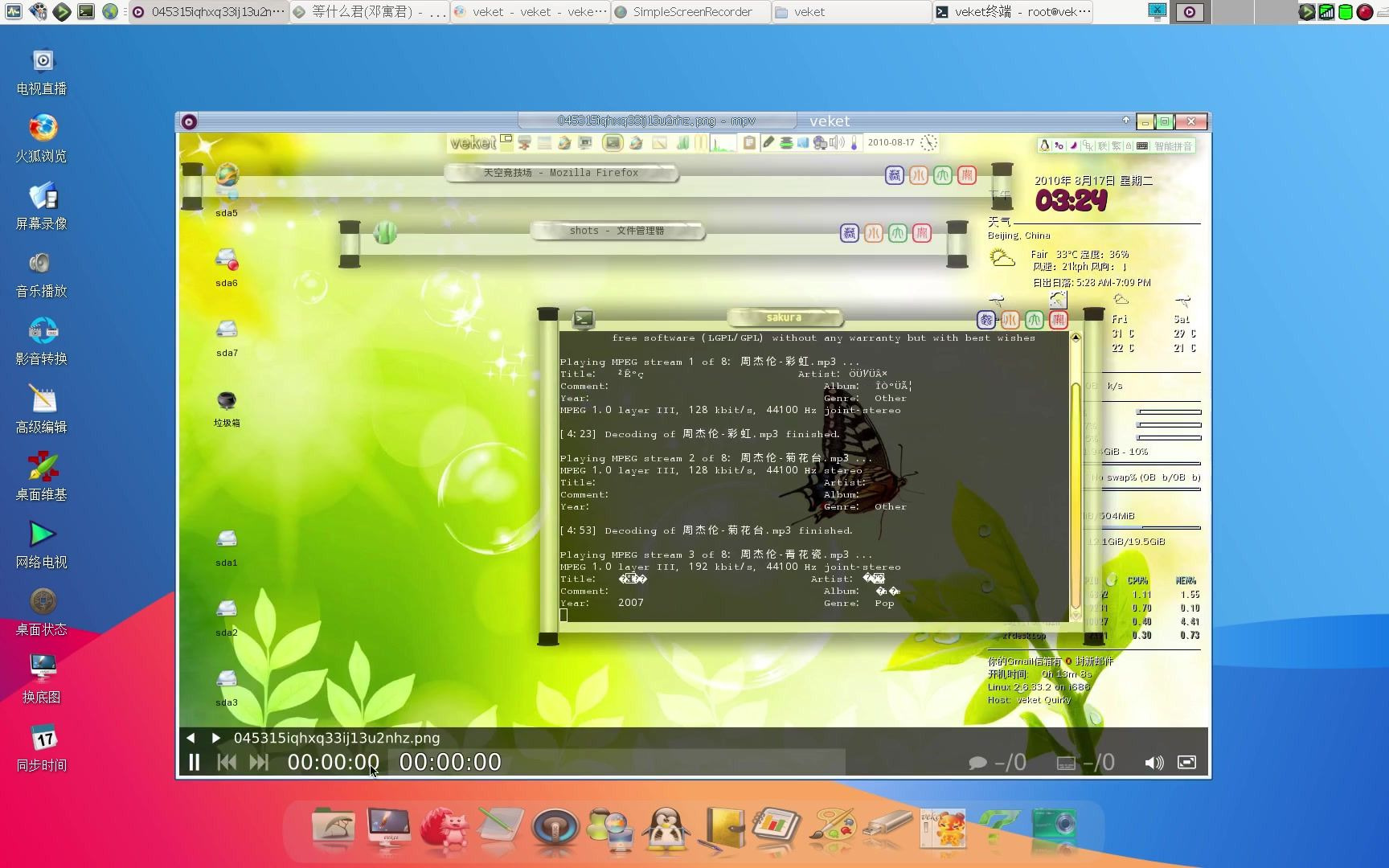The width and height of the screenshot is (1389, 868).
Task: Open the speaker audio dock icon
Action: pos(555,828)
